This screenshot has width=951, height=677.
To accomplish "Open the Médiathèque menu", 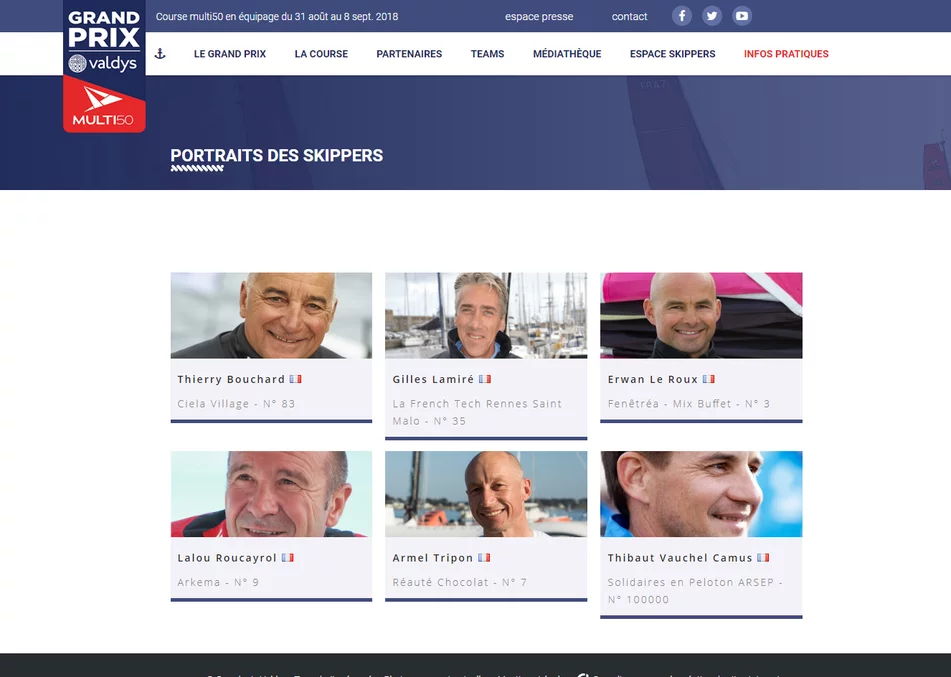I will 567,54.
